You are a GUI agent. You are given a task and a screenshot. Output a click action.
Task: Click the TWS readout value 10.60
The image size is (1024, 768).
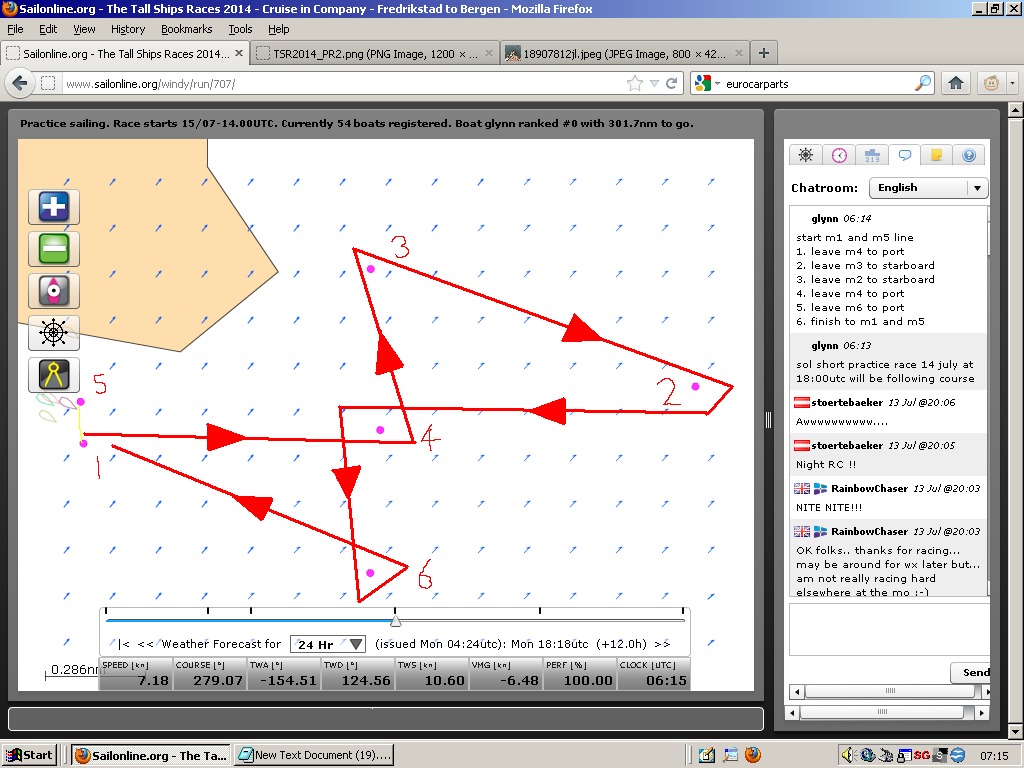coord(445,680)
